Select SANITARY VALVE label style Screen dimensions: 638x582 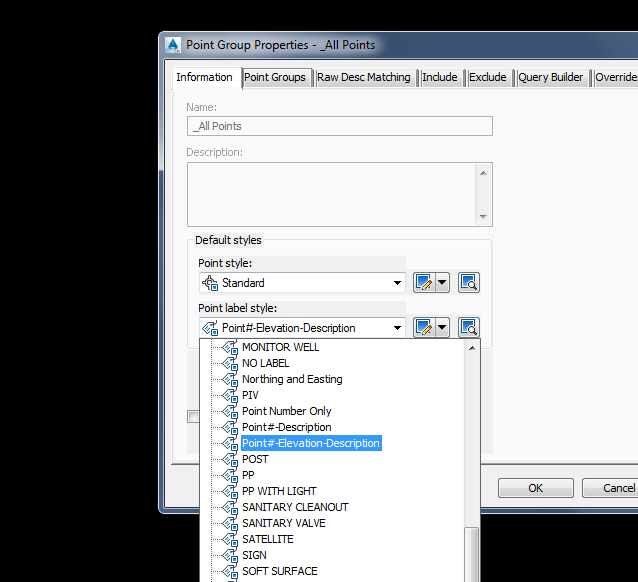click(284, 523)
